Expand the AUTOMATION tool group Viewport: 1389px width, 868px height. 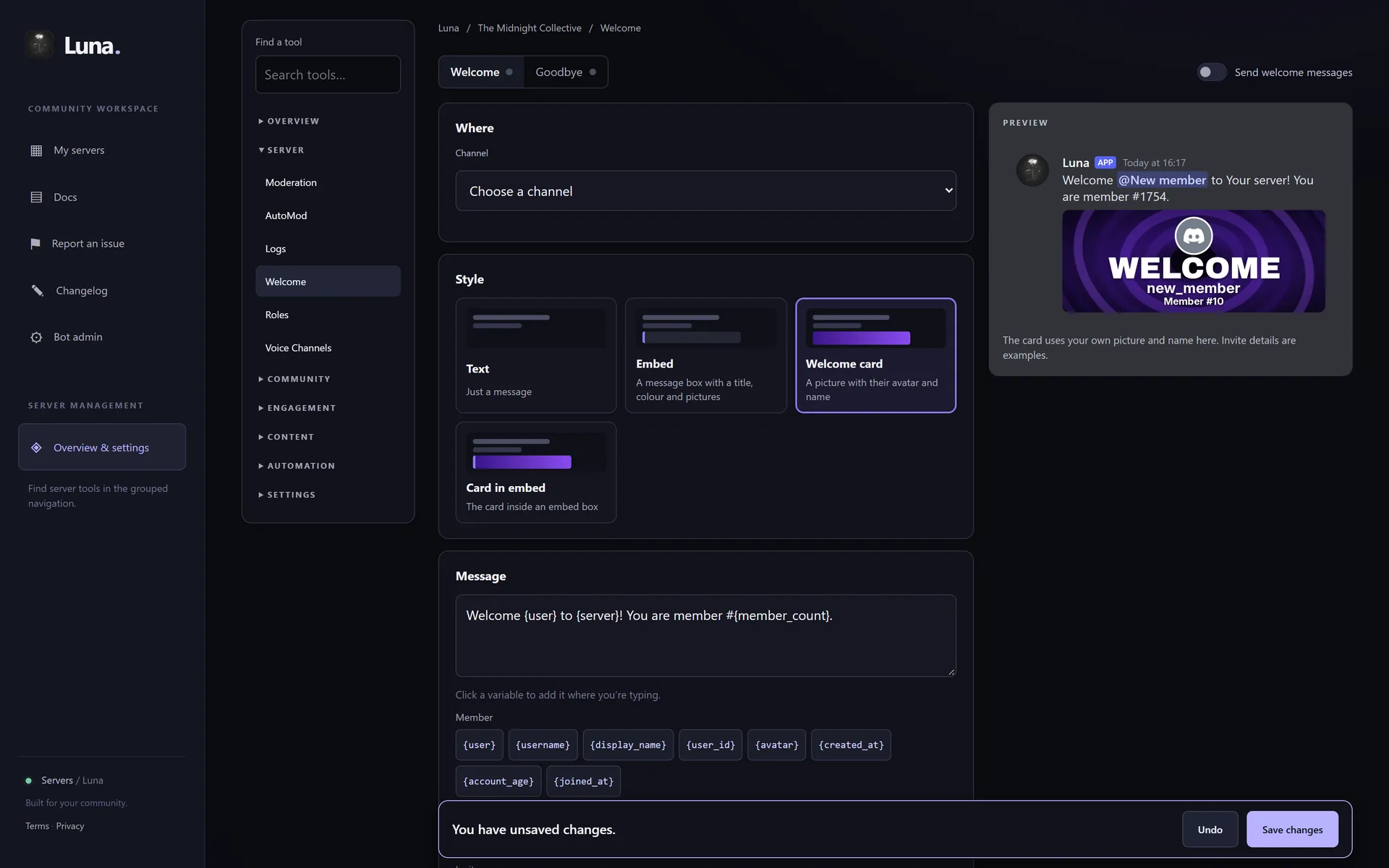click(297, 466)
